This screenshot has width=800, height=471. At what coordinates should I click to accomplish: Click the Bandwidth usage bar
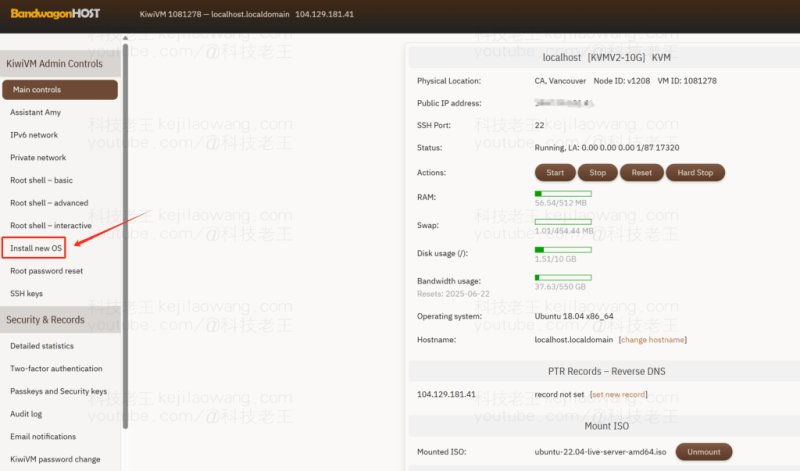click(x=563, y=278)
